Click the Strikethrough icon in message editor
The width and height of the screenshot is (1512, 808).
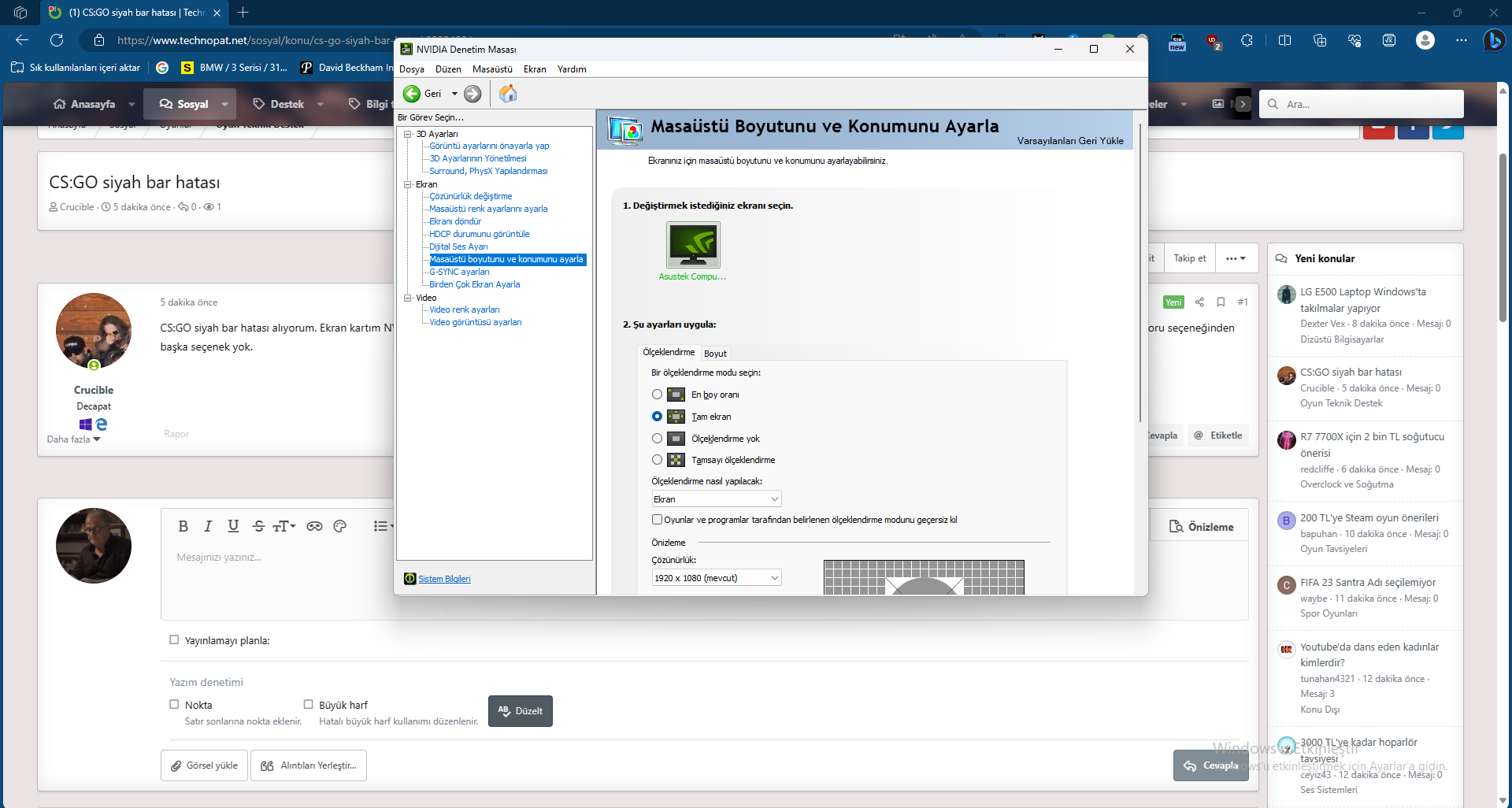coord(258,526)
